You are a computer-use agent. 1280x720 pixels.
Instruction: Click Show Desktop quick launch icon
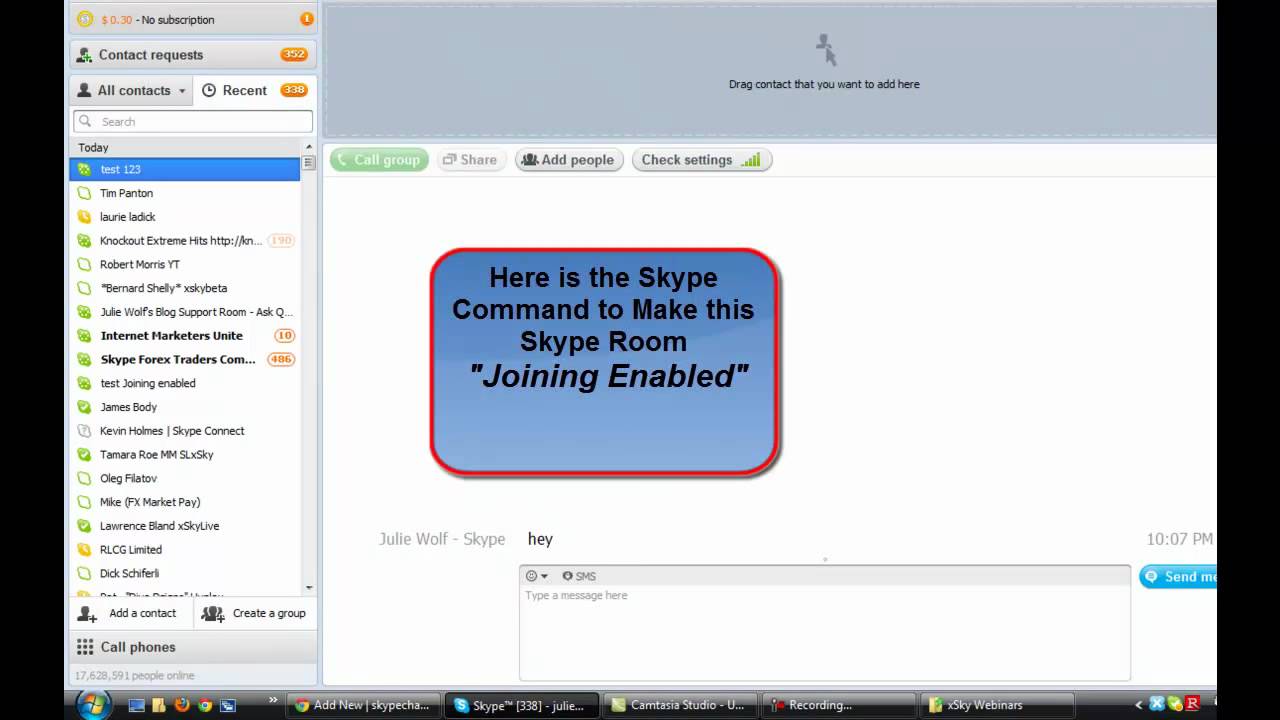click(137, 705)
